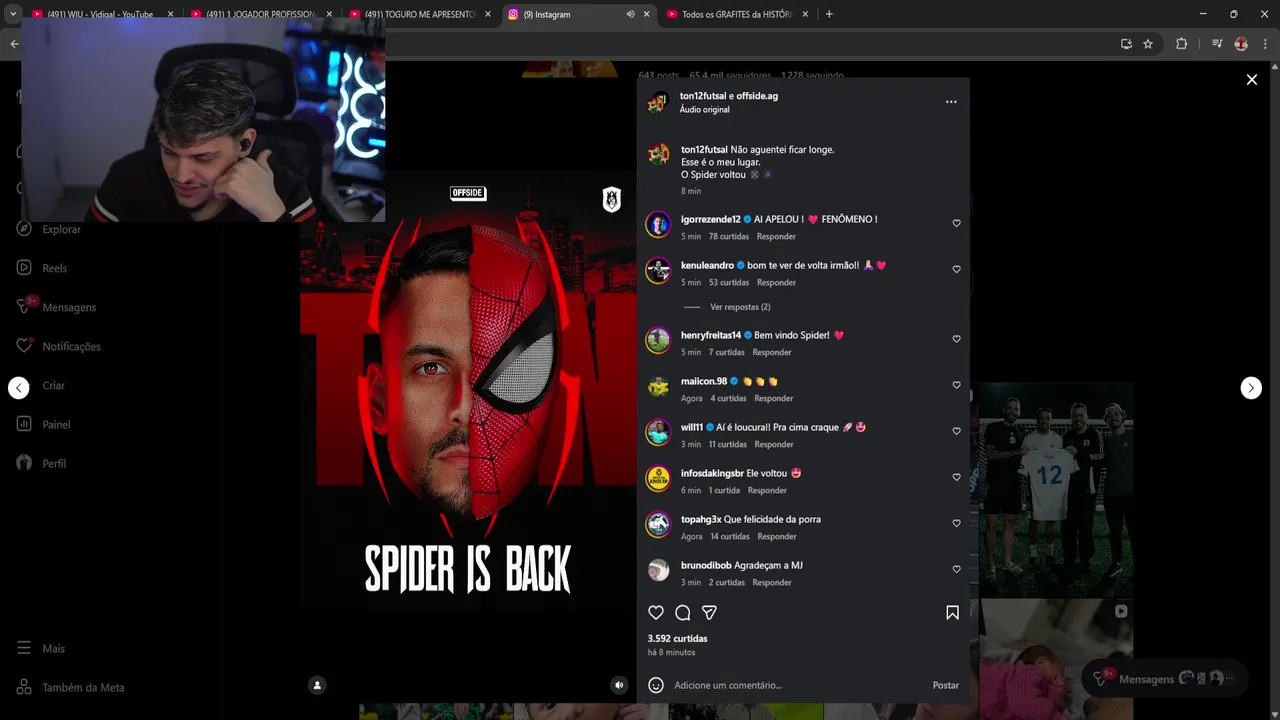The width and height of the screenshot is (1280, 720).
Task: Open kenuleandro's profile picture
Action: [x=658, y=270]
